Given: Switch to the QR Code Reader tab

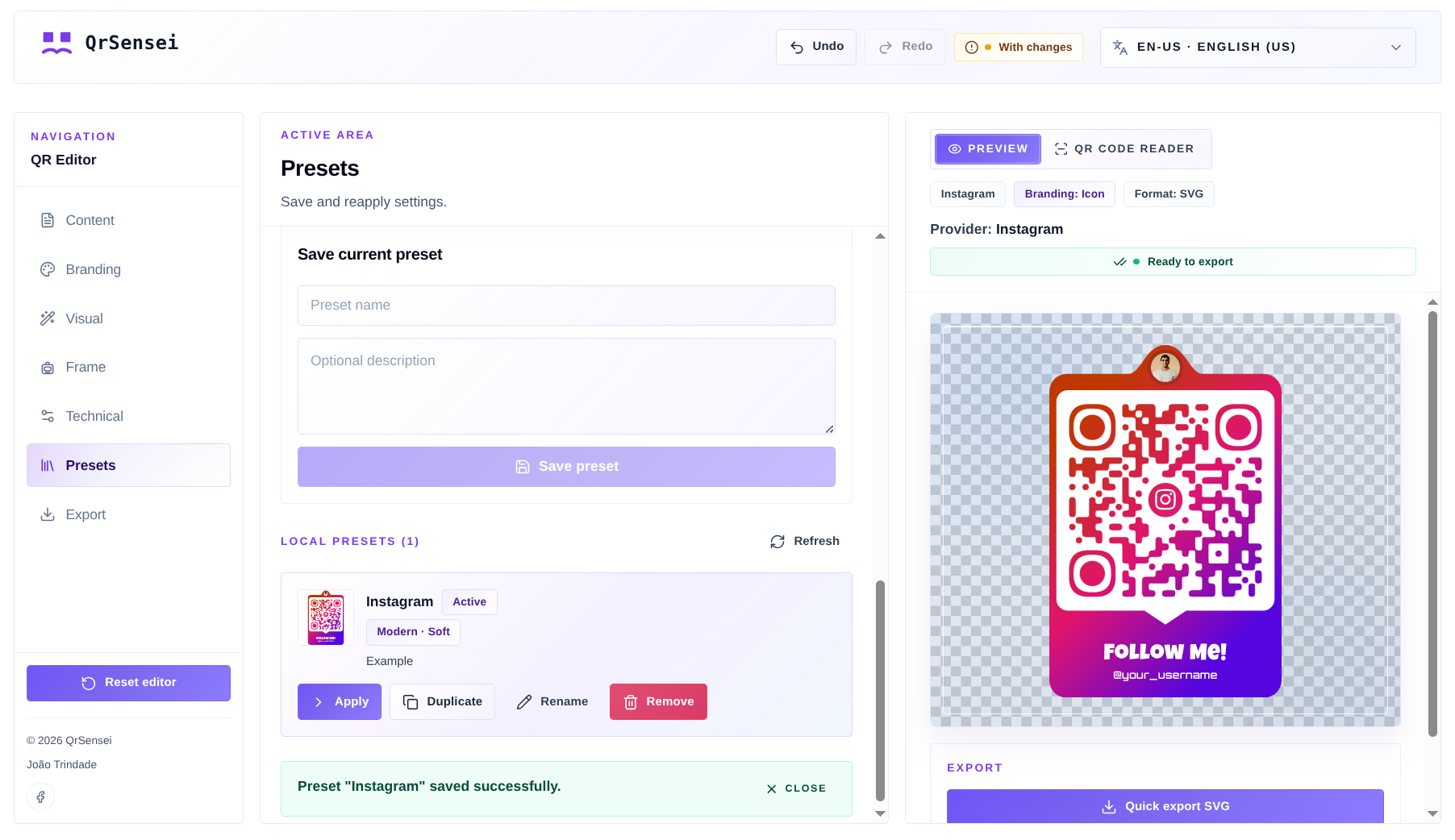Looking at the screenshot, I should tap(1125, 149).
